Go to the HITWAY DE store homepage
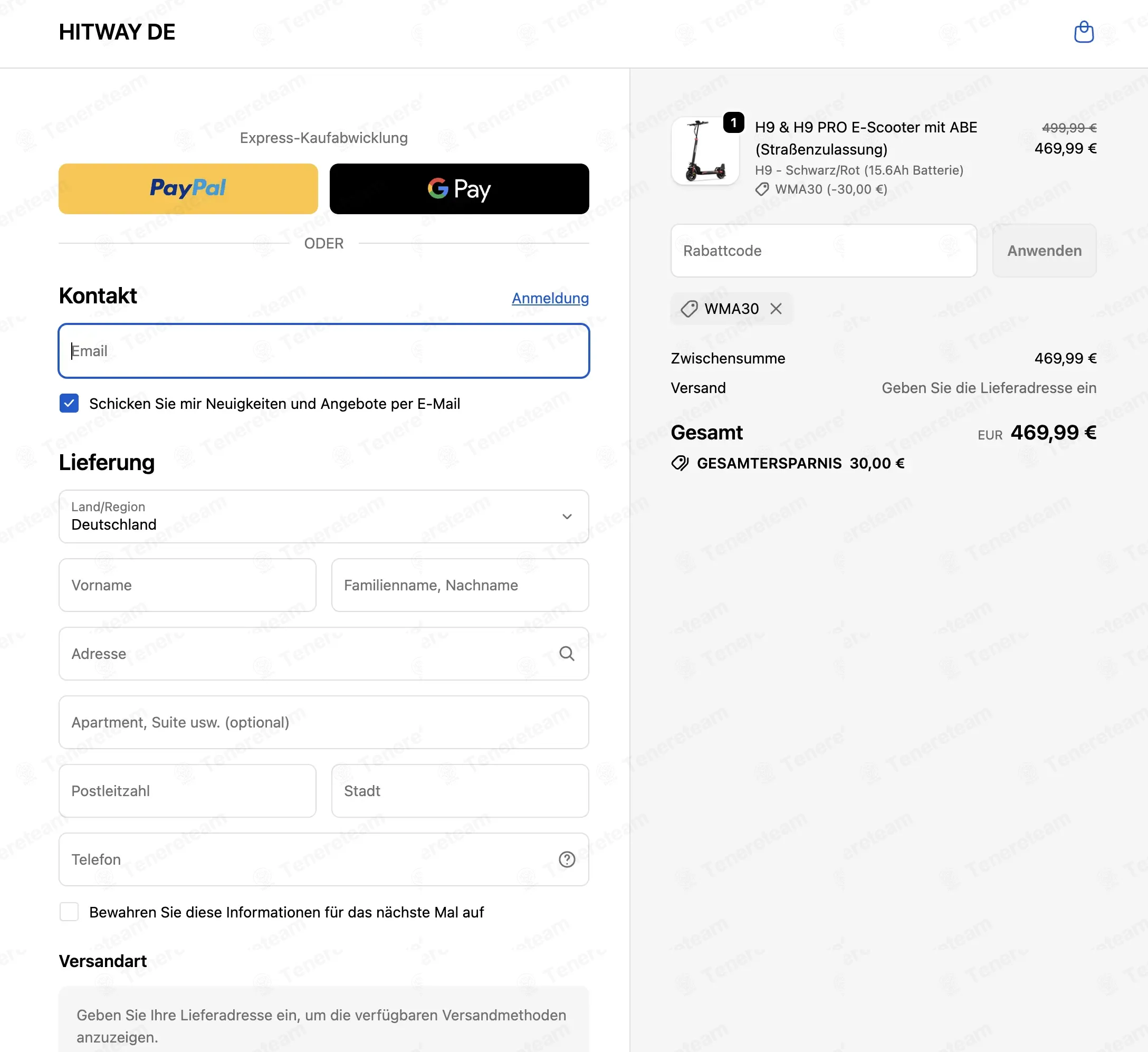The height and width of the screenshot is (1052, 1148). 117,32
